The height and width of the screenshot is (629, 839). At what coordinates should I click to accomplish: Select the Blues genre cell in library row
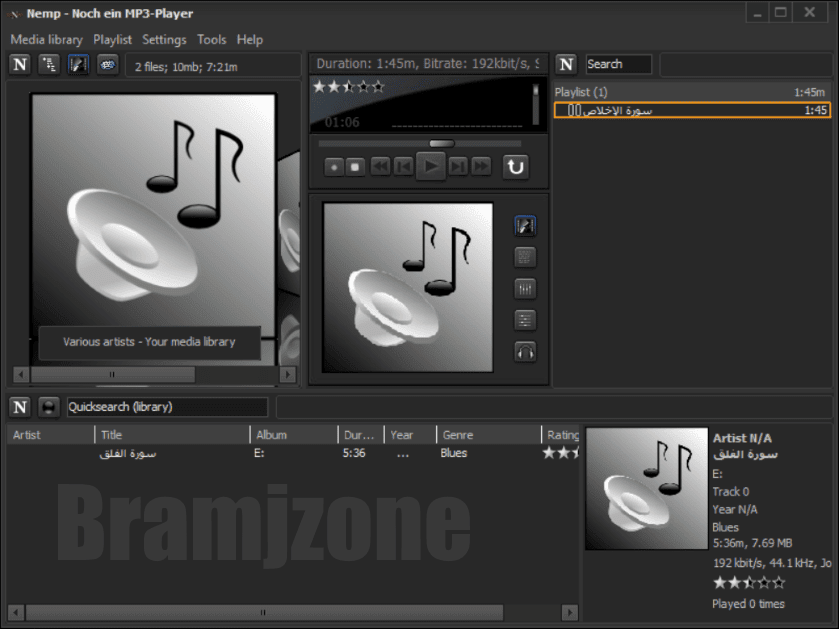pyautogui.click(x=454, y=453)
